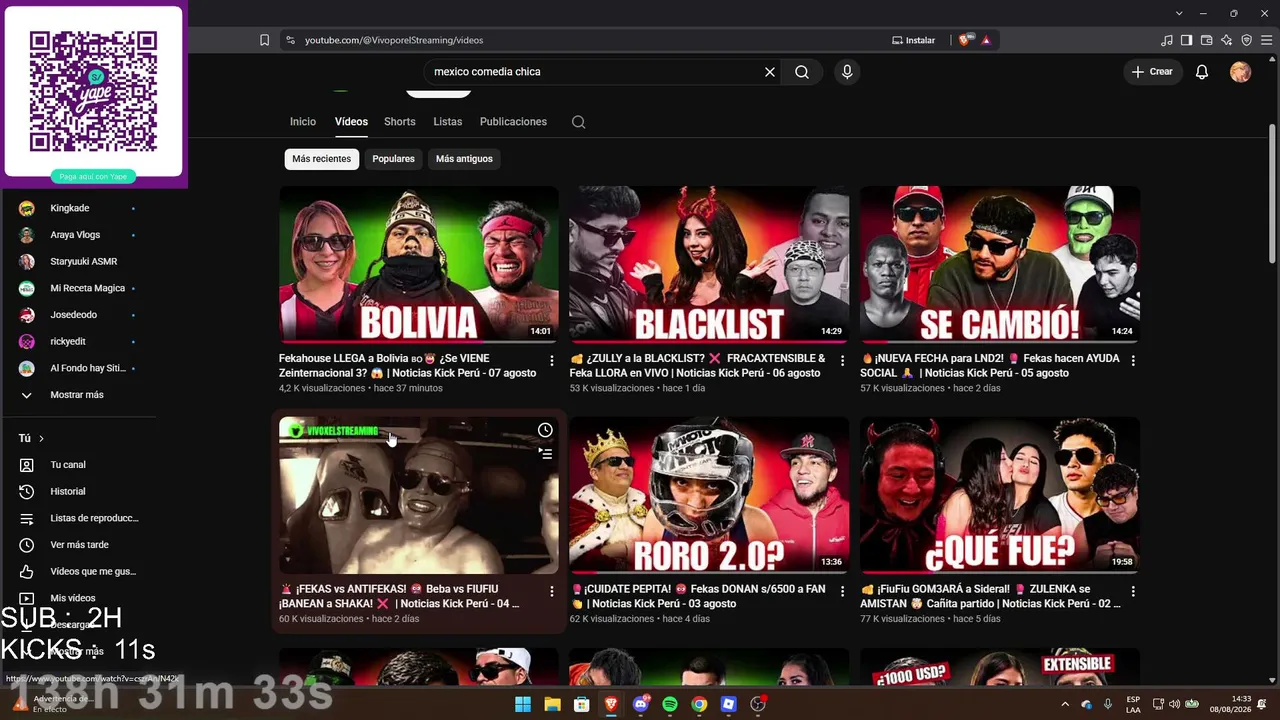Open the account avatar menu
The width and height of the screenshot is (1280, 720).
click(1240, 72)
